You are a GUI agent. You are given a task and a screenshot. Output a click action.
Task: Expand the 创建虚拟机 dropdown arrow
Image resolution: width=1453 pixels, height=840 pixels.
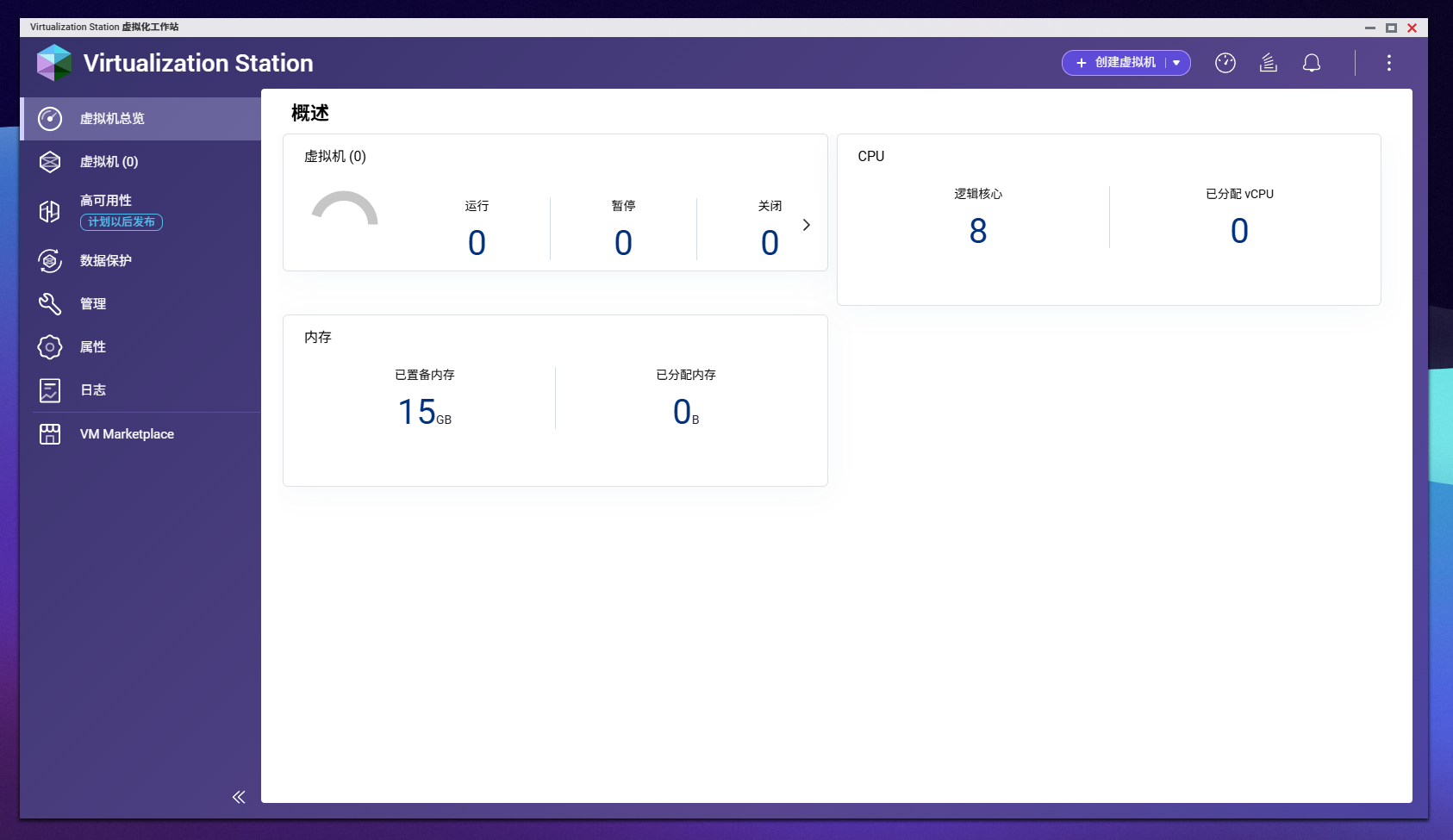(x=1176, y=63)
